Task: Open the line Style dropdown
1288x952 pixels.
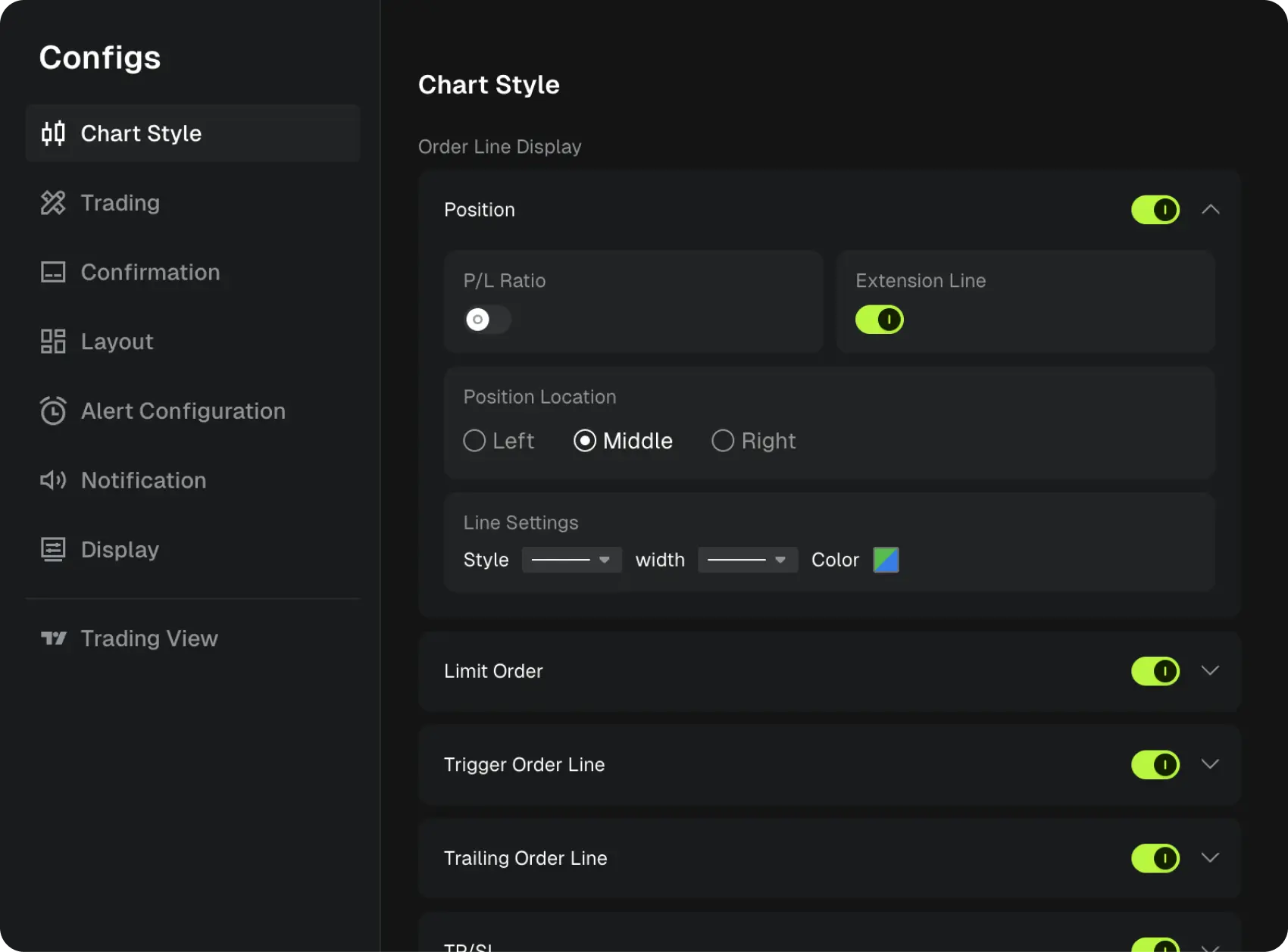Action: click(572, 560)
